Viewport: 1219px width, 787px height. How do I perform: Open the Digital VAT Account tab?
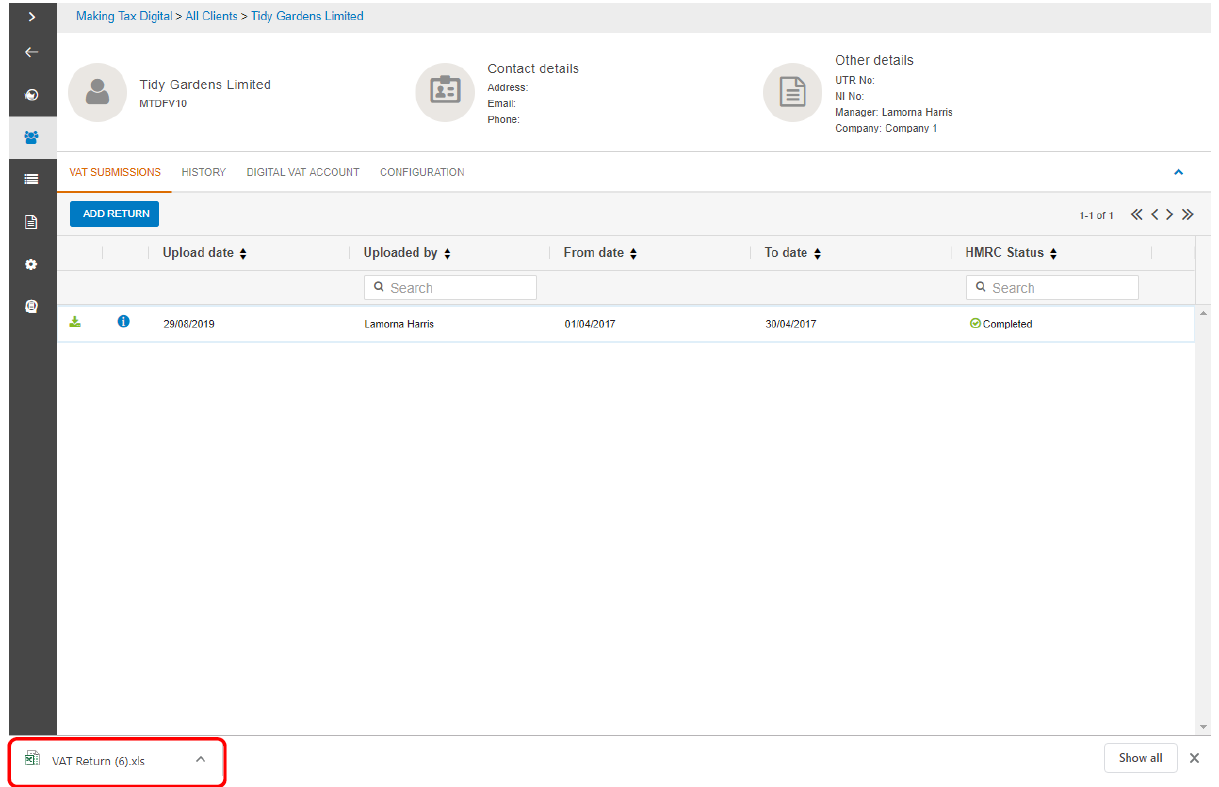pos(303,172)
